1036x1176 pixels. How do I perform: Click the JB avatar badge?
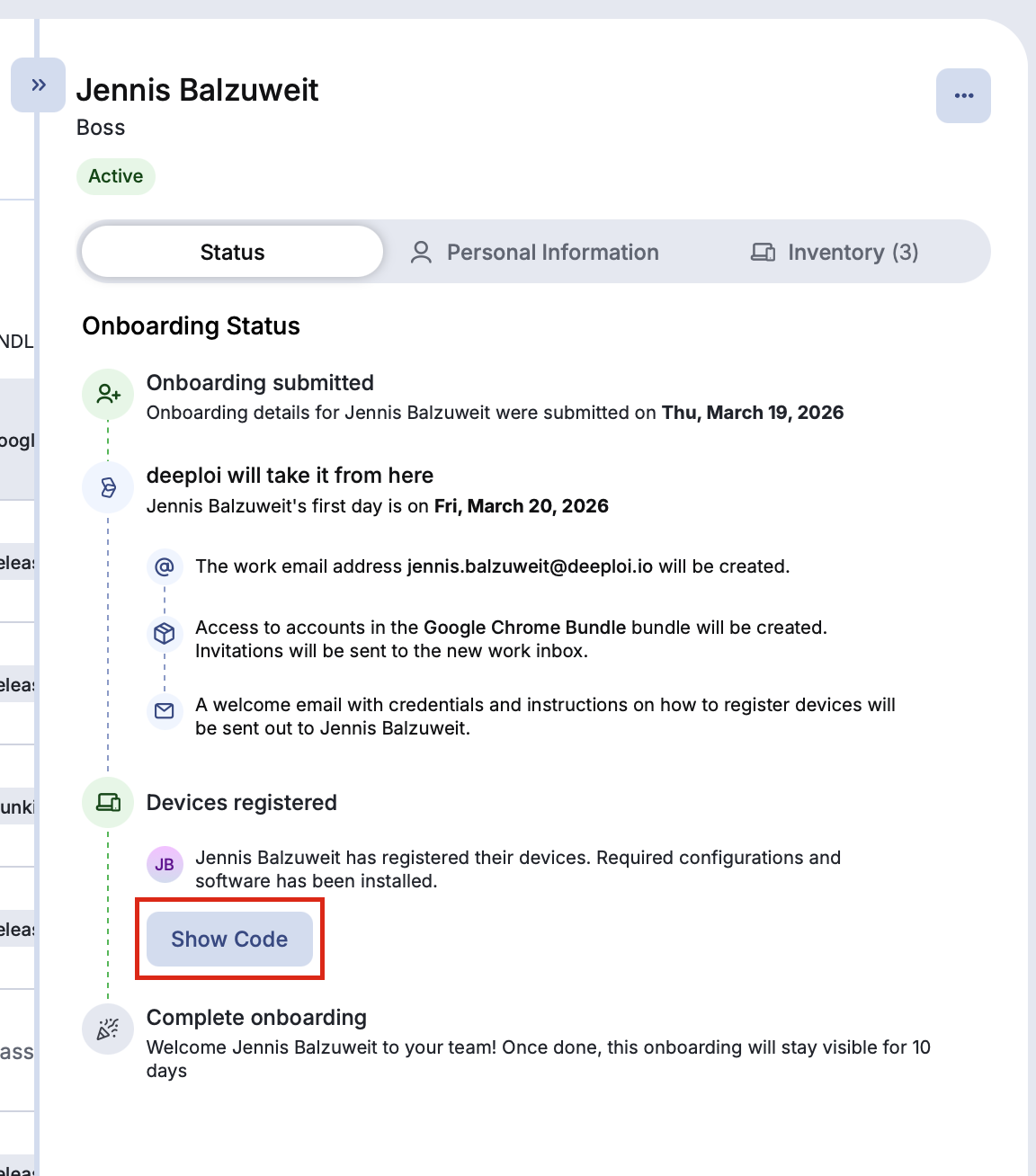(x=165, y=865)
